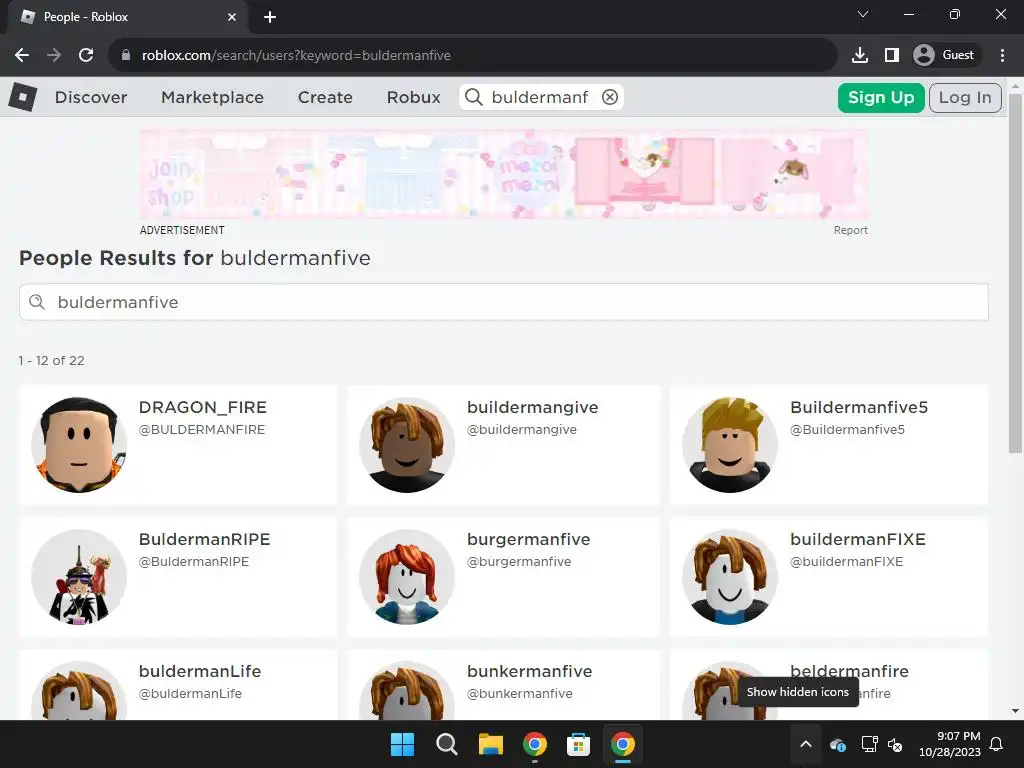
Task: Click the OneDrive cloud tray icon
Action: (838, 744)
